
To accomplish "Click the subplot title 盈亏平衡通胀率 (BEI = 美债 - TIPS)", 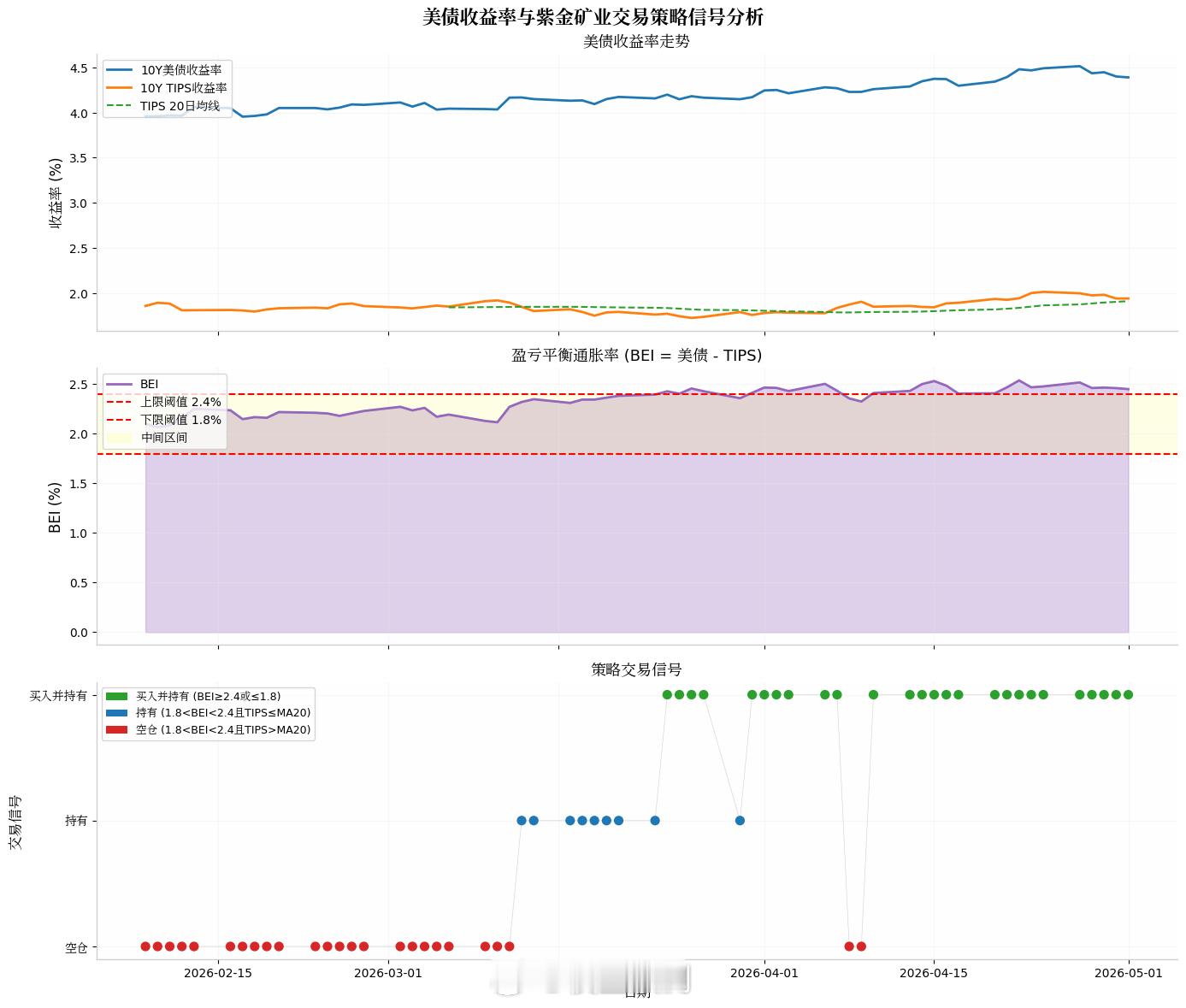I will 636,356.
